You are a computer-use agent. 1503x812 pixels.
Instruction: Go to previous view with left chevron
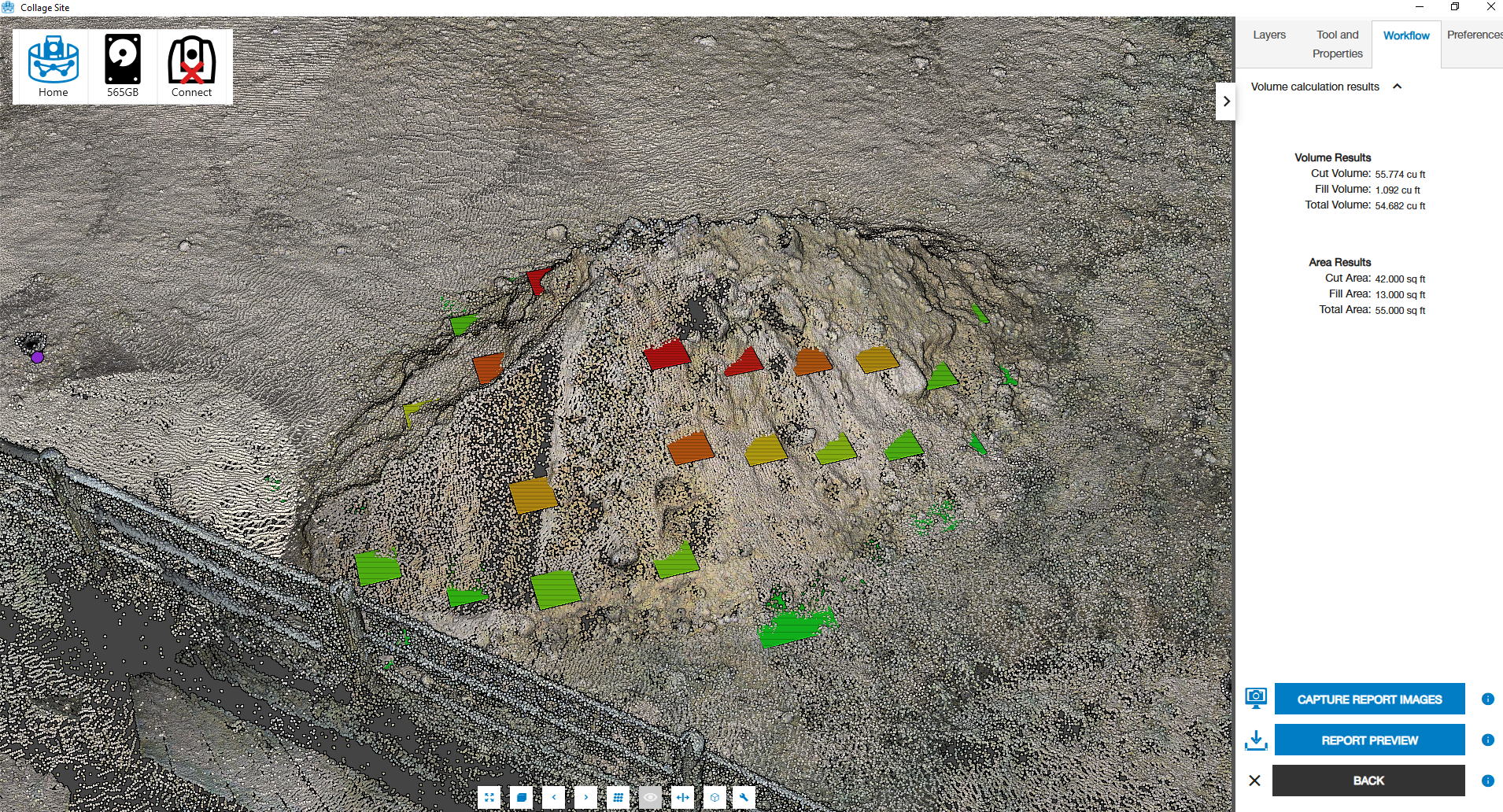pos(554,797)
